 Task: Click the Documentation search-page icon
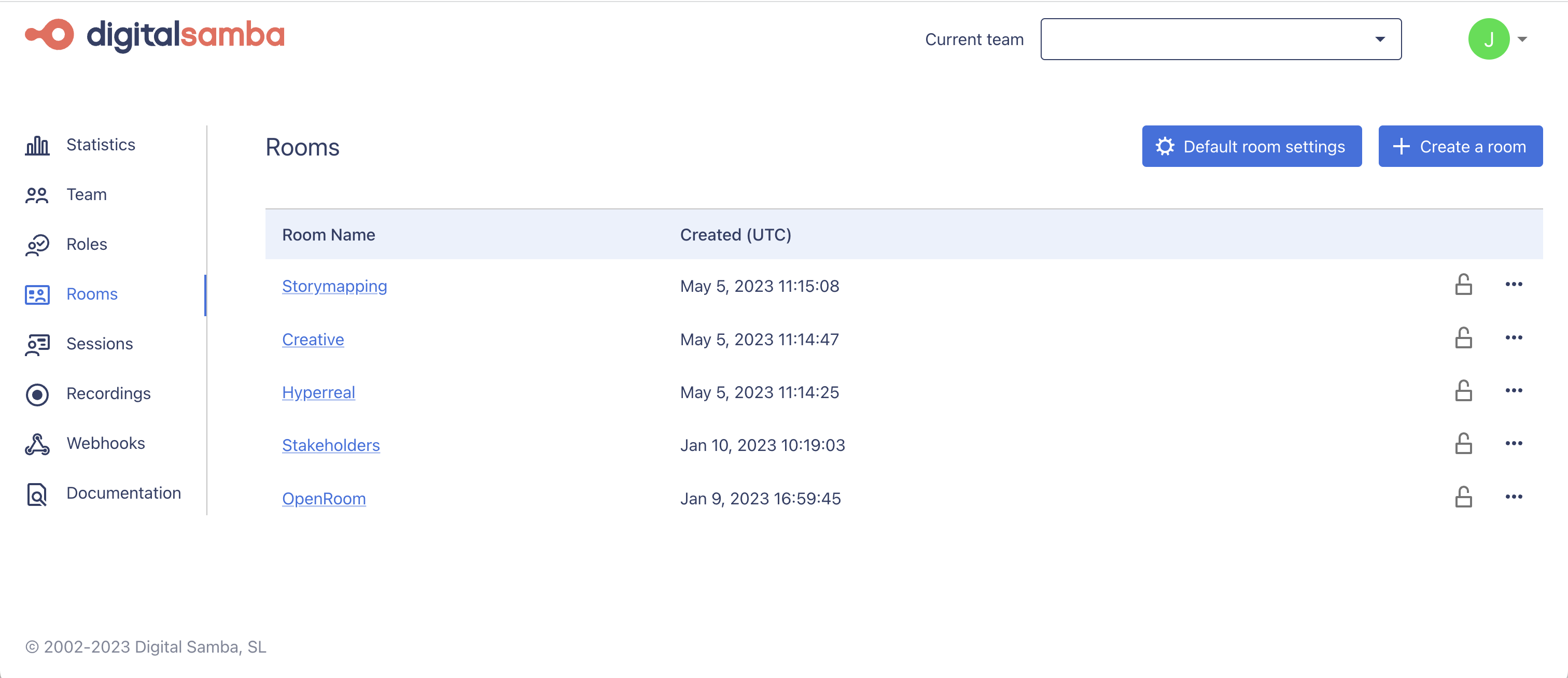point(37,494)
